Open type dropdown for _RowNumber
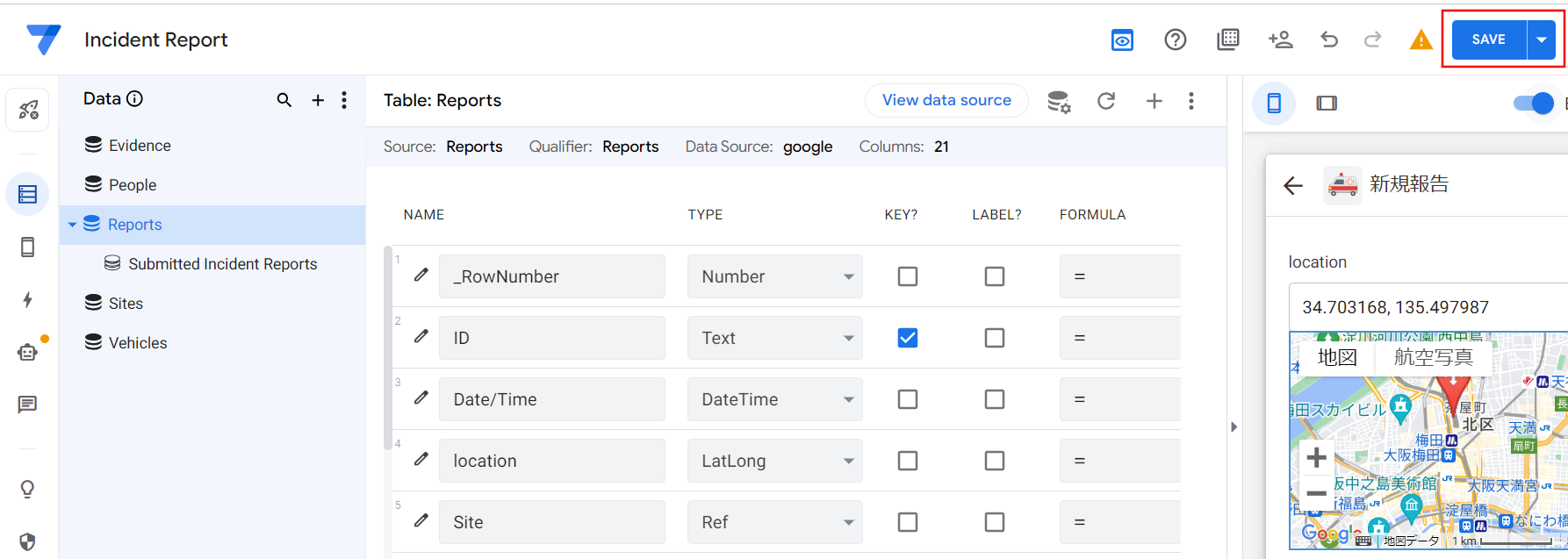This screenshot has height=559, width=1568. tap(774, 276)
